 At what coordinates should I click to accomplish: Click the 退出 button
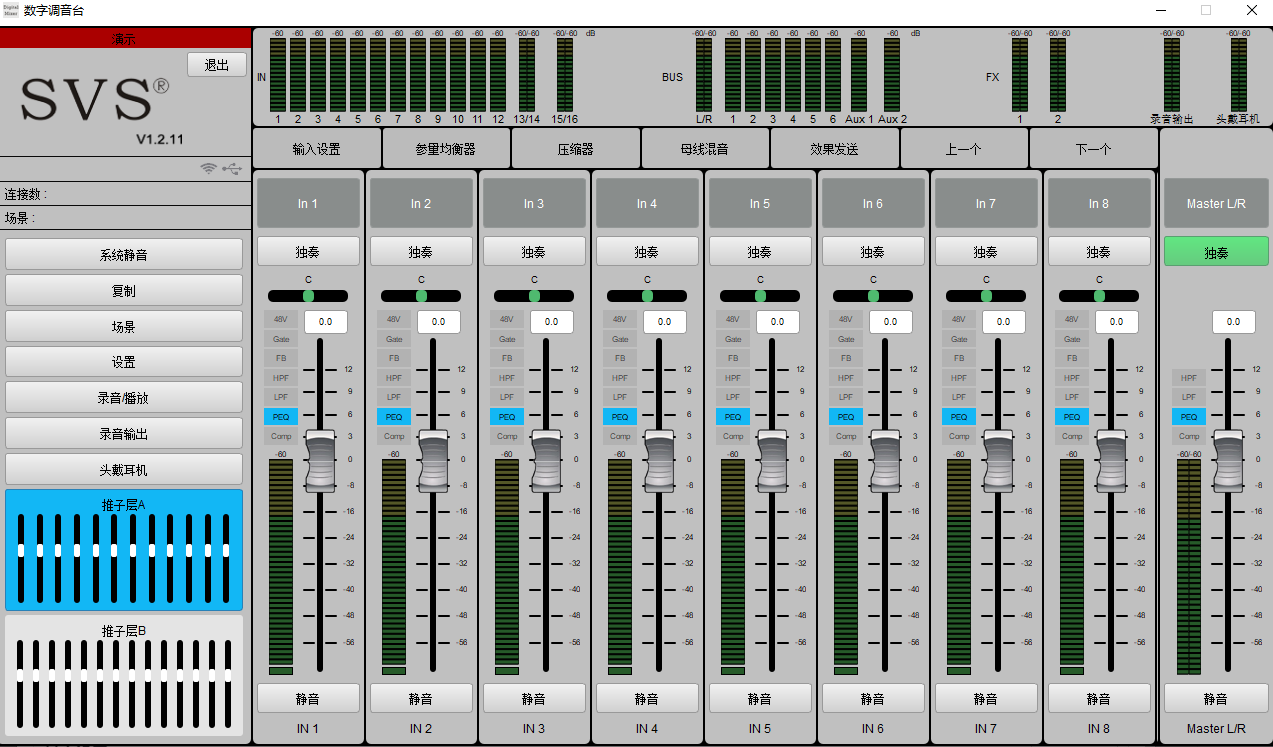coord(217,65)
